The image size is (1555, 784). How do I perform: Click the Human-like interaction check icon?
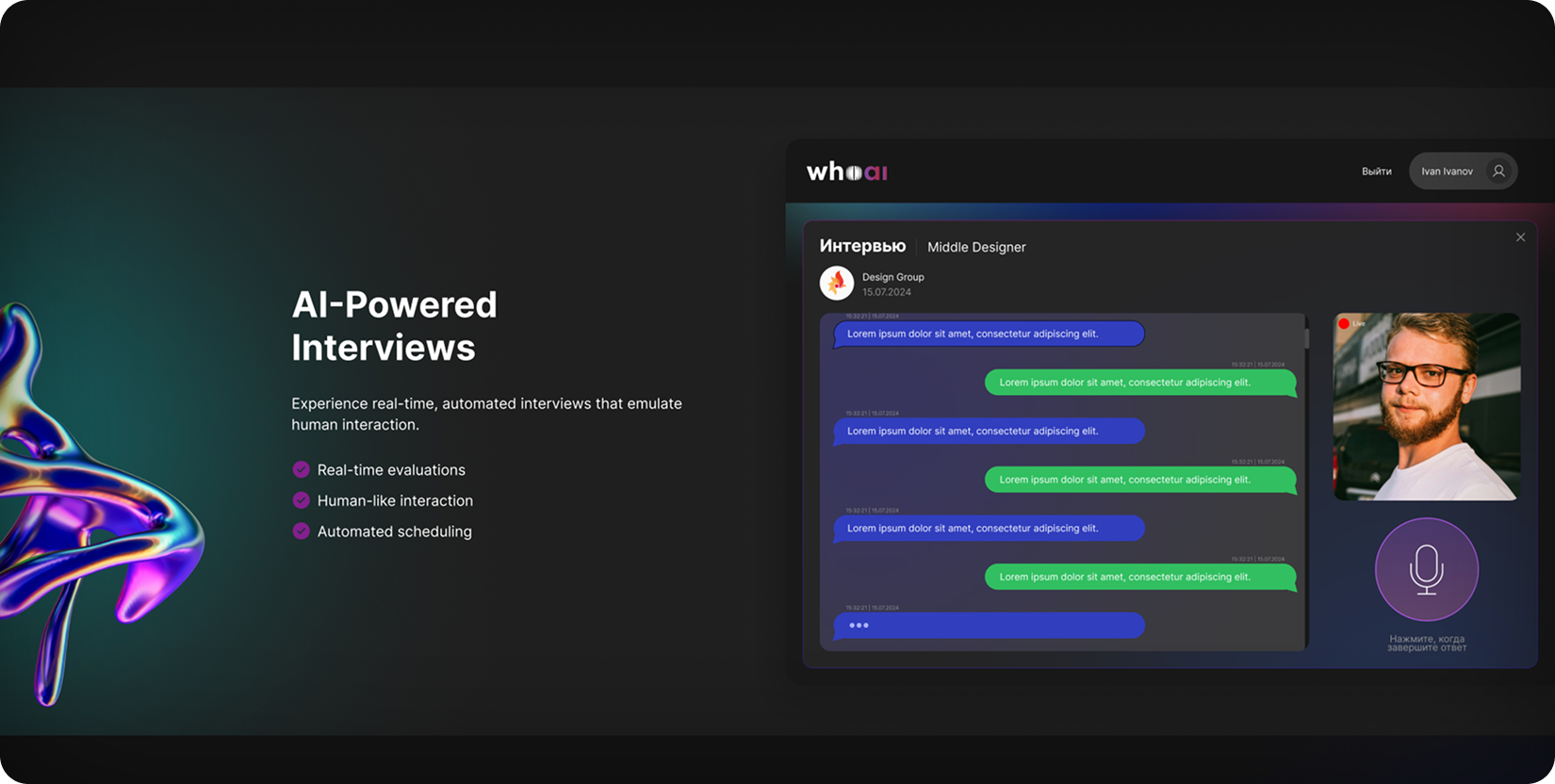coord(302,500)
